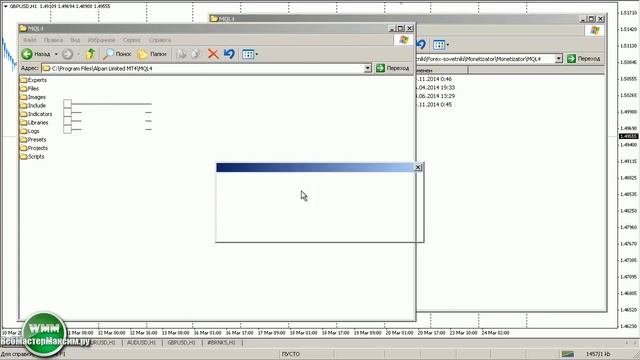The width and height of the screenshot is (640, 360).
Task: Switch to AUDUSD,H1 chart tab
Action: click(x=141, y=343)
